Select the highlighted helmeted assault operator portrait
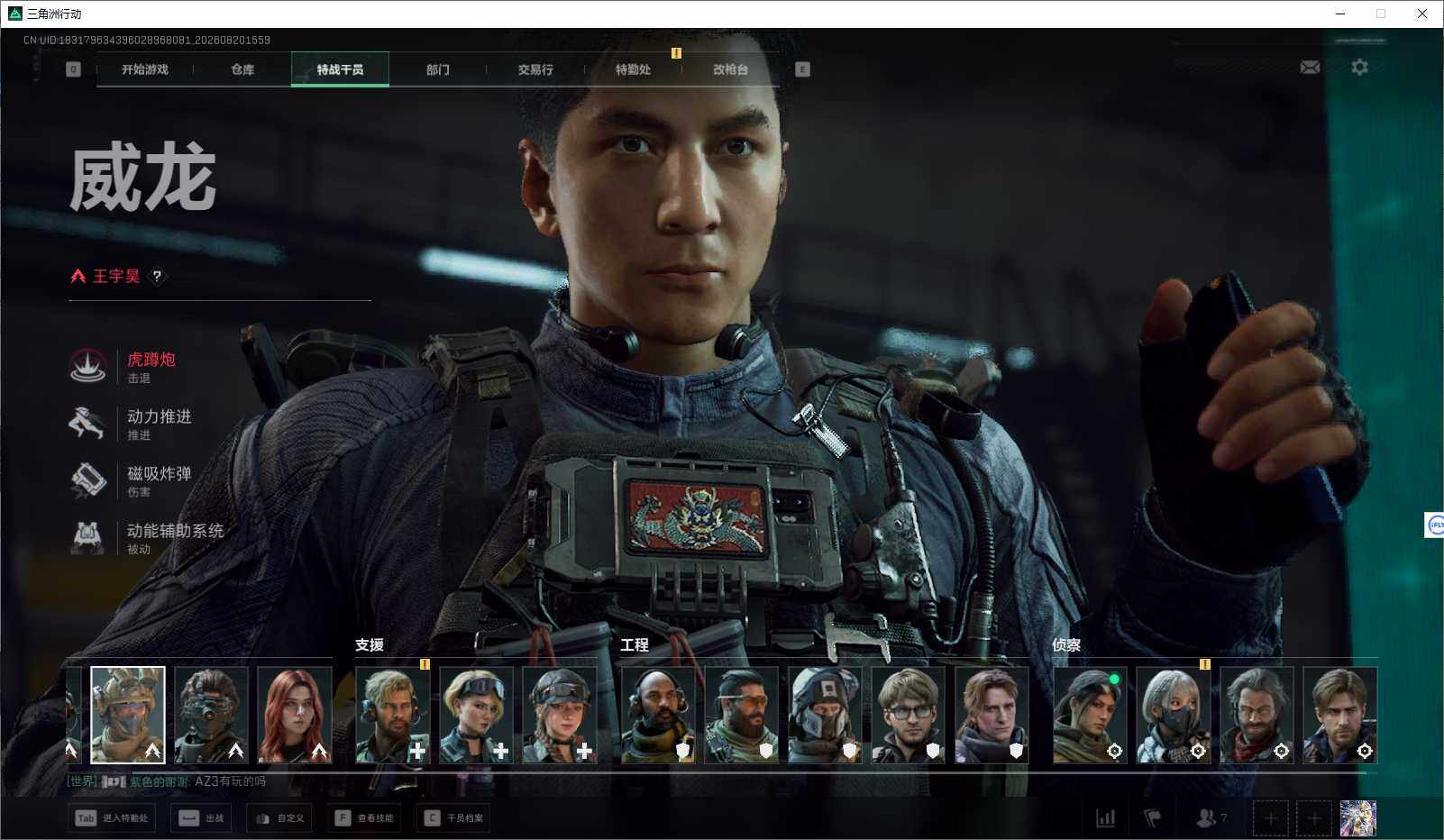This screenshot has height=840, width=1444. (x=128, y=715)
